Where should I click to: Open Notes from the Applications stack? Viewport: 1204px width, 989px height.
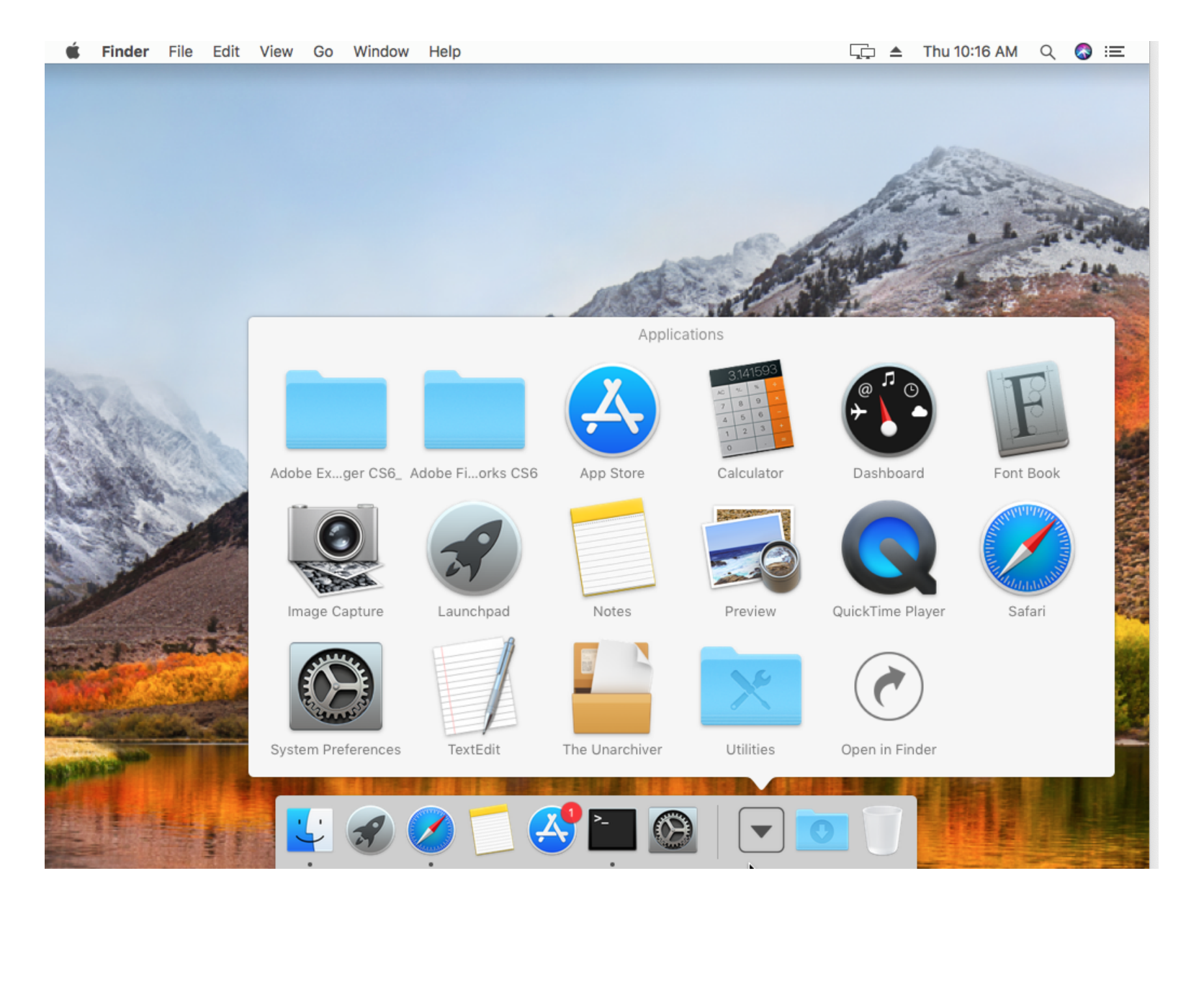(x=612, y=547)
